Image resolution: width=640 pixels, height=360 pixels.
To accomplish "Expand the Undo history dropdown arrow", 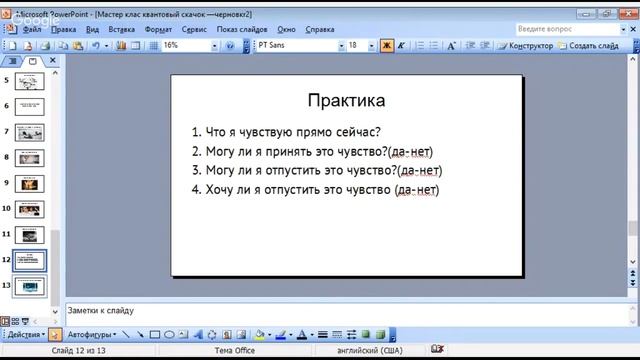I will pyautogui.click(x=107, y=46).
